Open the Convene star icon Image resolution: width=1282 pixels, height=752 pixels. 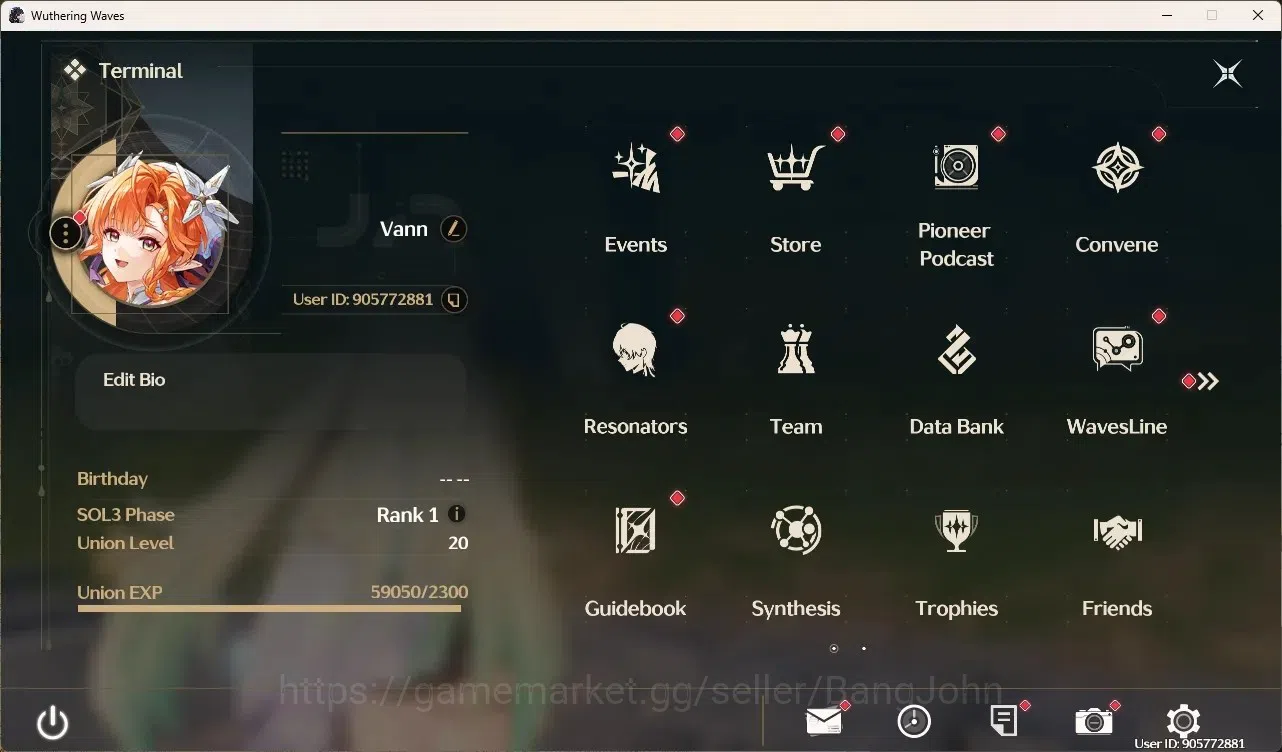1117,168
